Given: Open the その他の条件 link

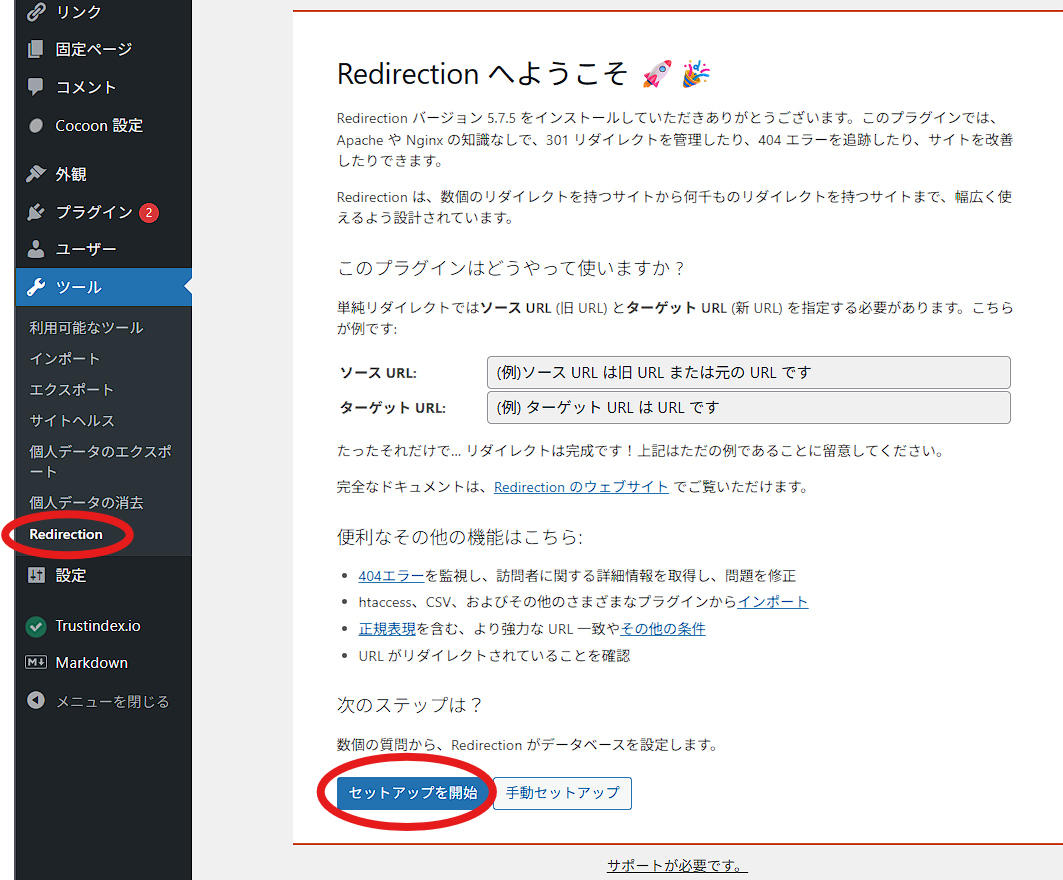Looking at the screenshot, I should point(663,628).
